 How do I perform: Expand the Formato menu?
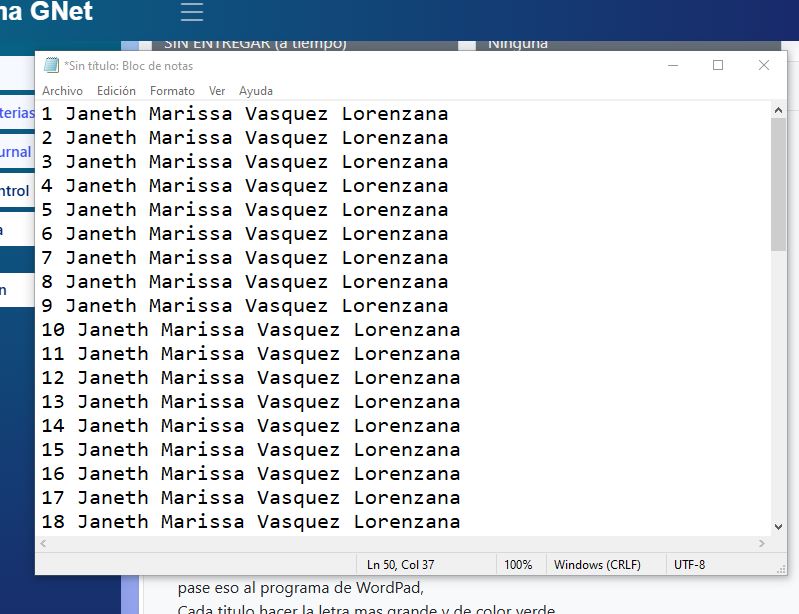tap(172, 91)
